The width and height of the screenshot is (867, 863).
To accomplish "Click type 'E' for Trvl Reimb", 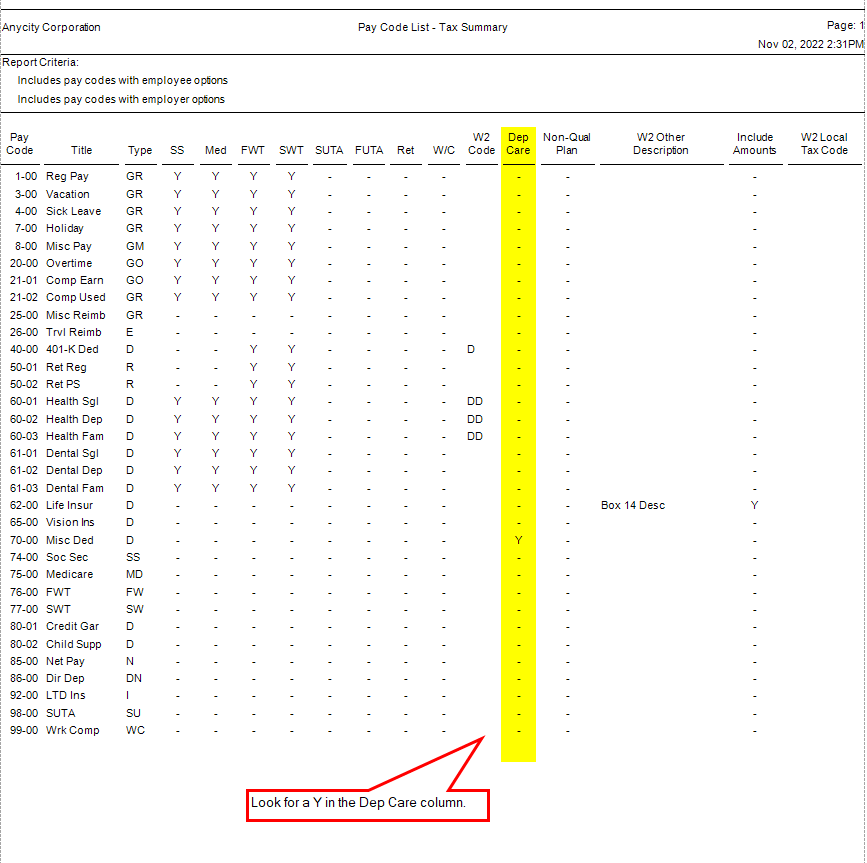I will [x=129, y=332].
